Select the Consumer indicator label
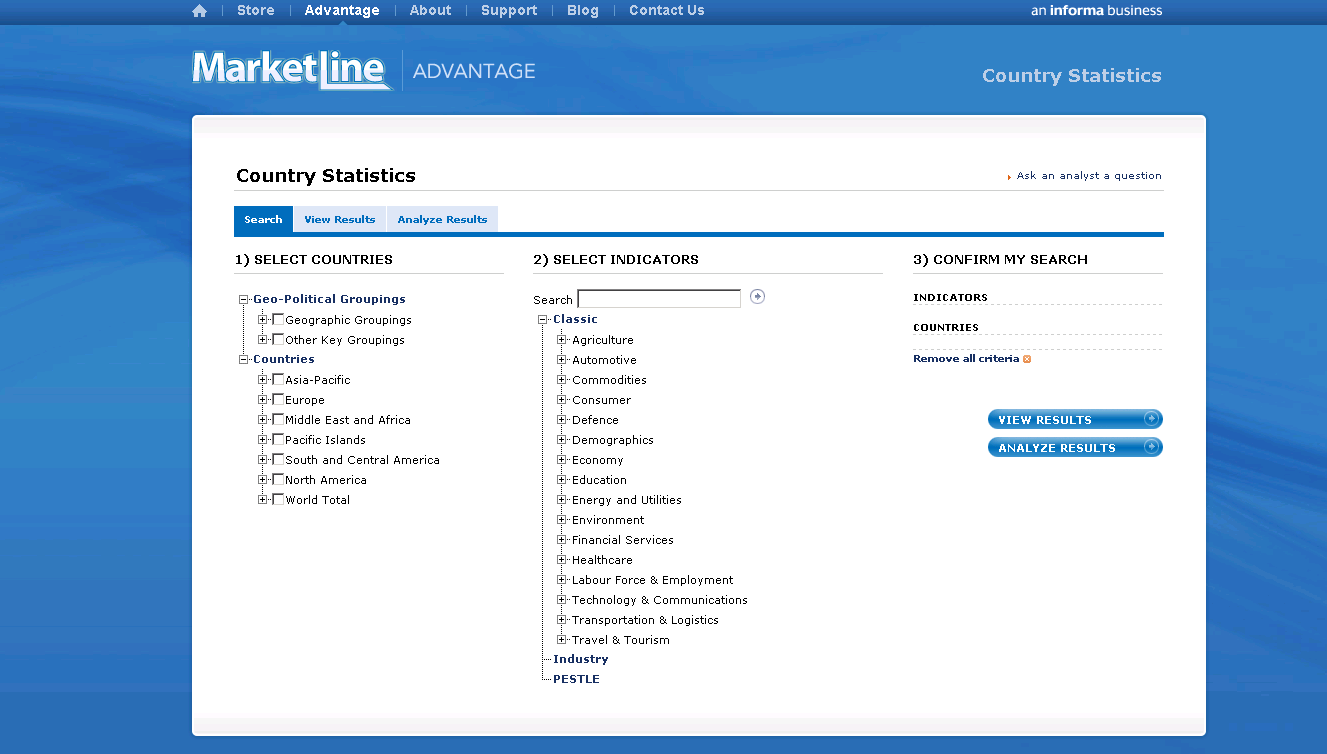Image resolution: width=1327 pixels, height=754 pixels. (602, 400)
